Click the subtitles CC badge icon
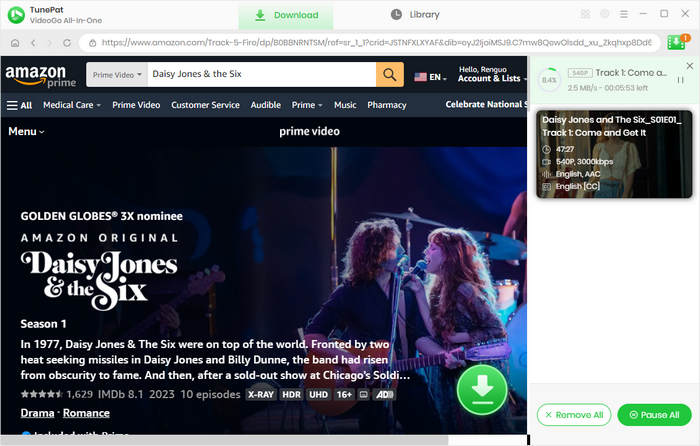The width and height of the screenshot is (700, 446). pyautogui.click(x=364, y=395)
